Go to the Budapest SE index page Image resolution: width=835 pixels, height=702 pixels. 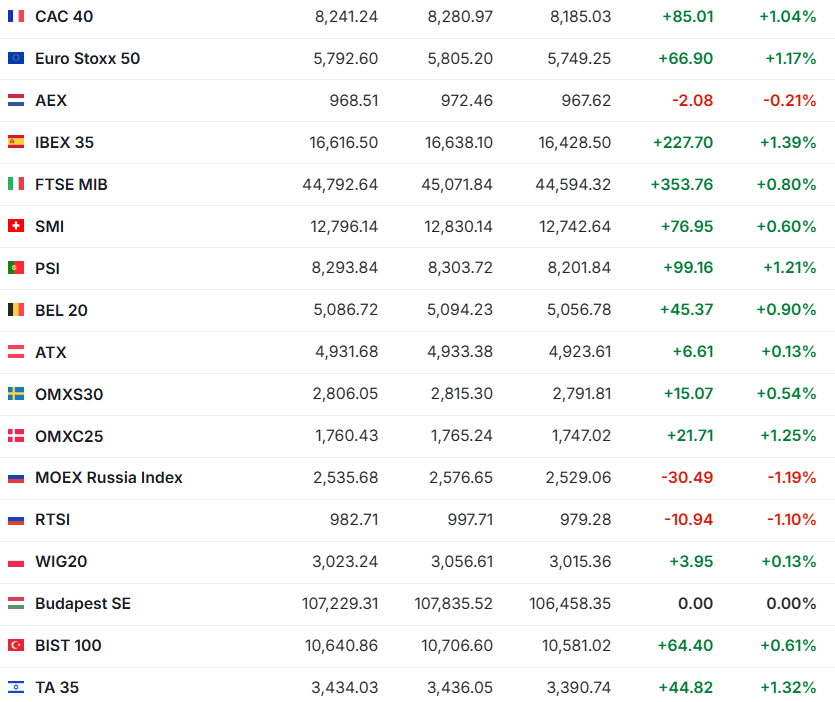point(82,604)
